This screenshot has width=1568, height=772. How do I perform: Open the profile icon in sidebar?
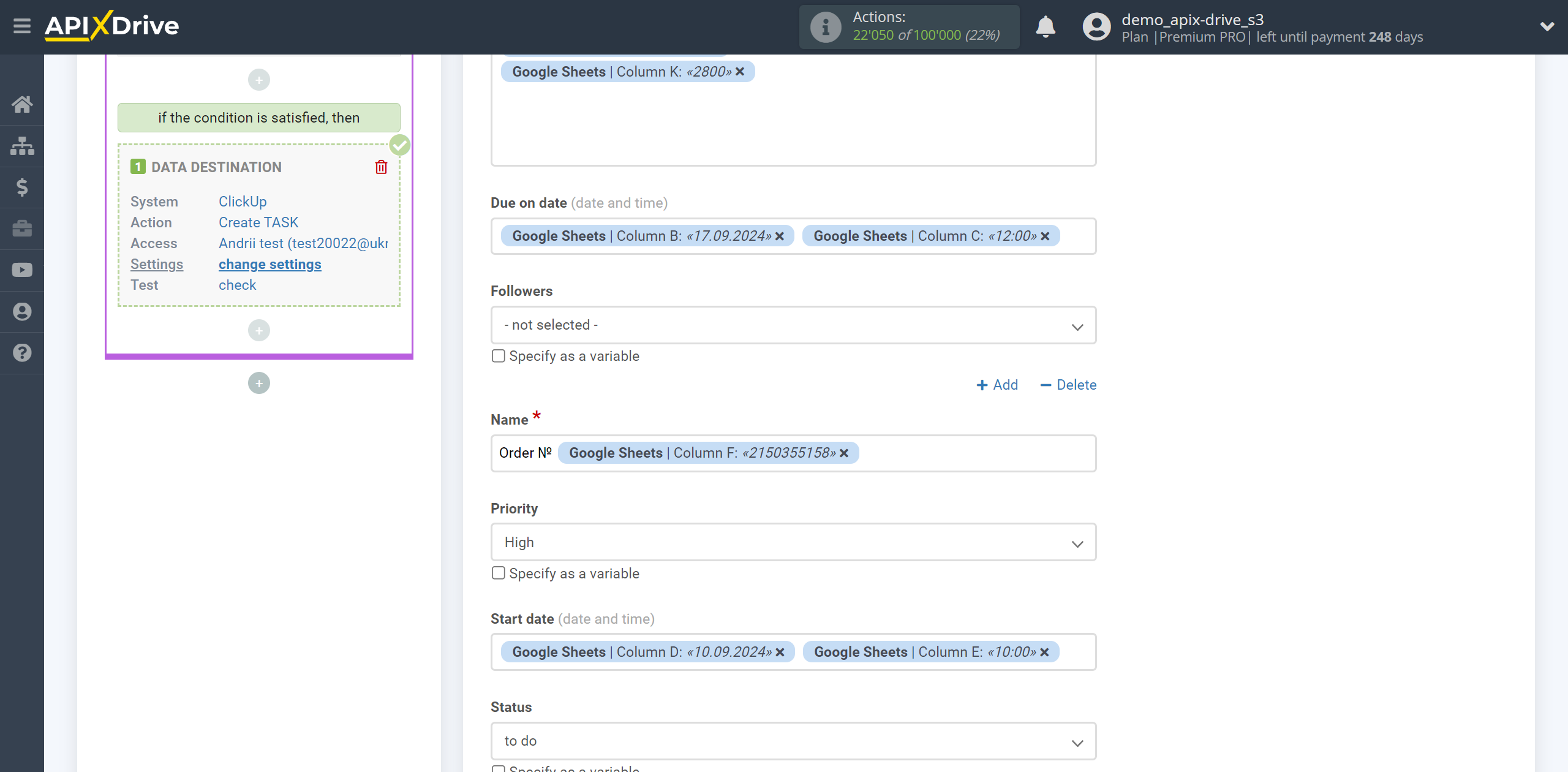pos(22,311)
